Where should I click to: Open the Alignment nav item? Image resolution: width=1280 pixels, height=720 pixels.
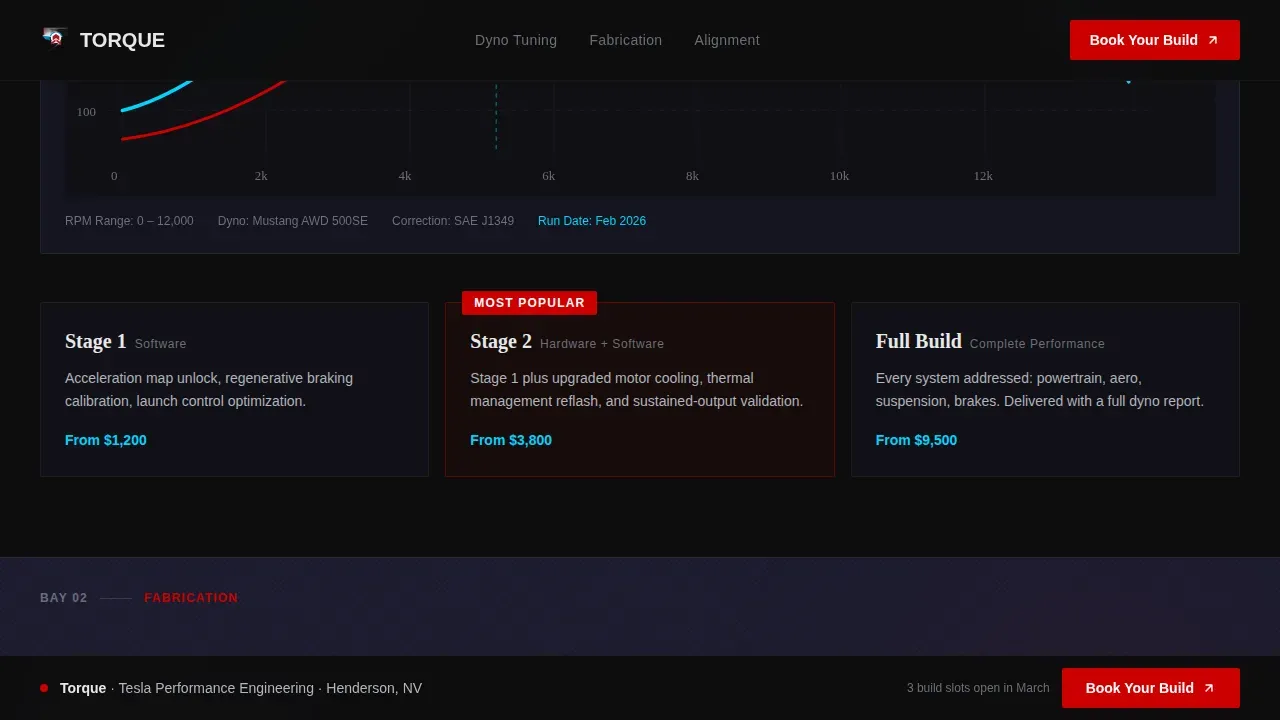pos(727,40)
